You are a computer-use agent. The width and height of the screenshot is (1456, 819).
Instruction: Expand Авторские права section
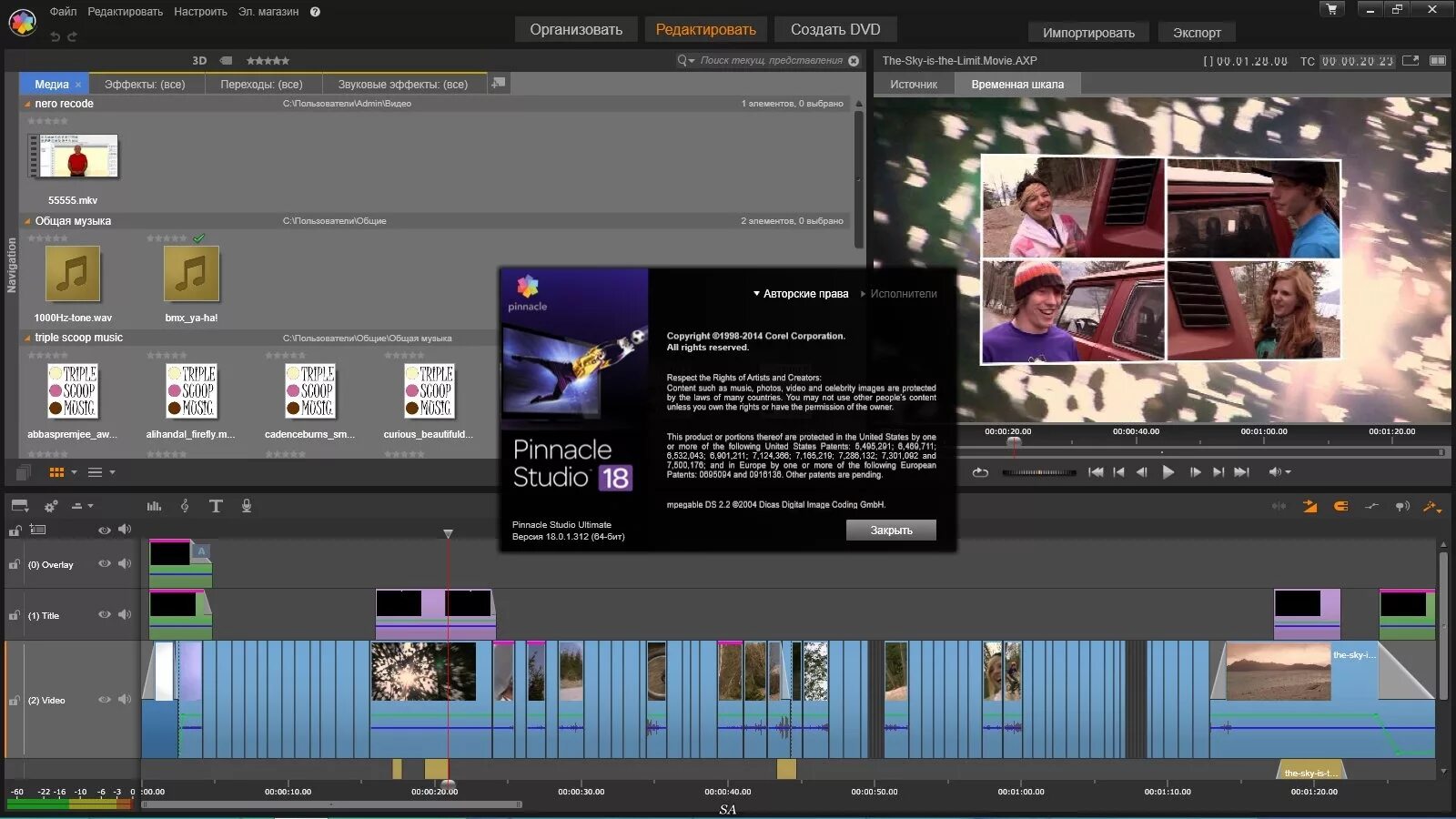pos(801,294)
